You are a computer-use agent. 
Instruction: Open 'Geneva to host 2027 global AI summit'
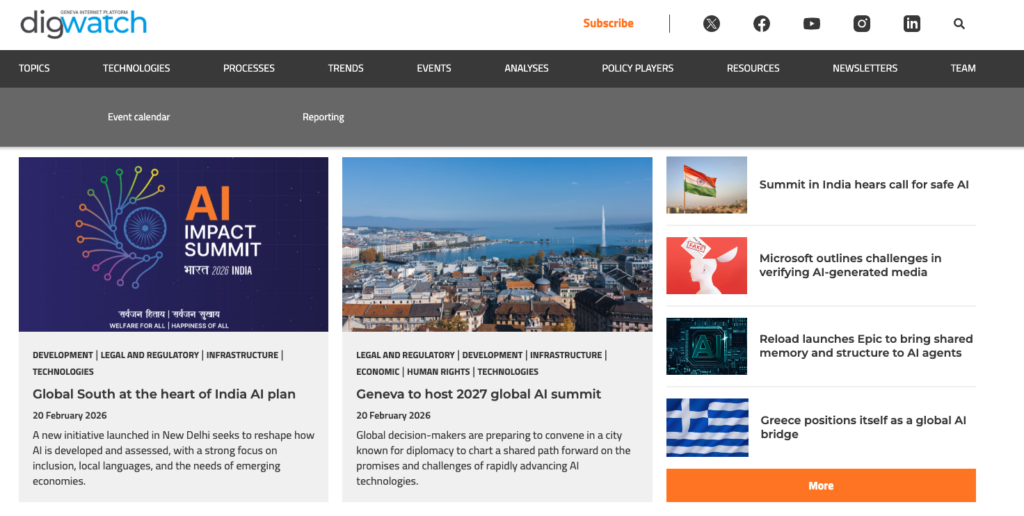479,394
